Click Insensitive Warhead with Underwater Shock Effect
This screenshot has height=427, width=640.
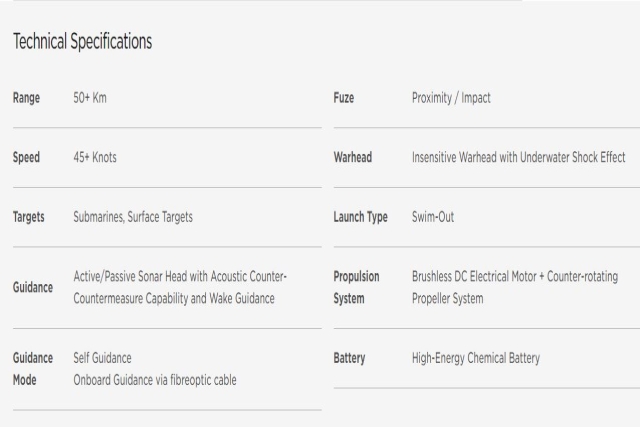tap(518, 158)
